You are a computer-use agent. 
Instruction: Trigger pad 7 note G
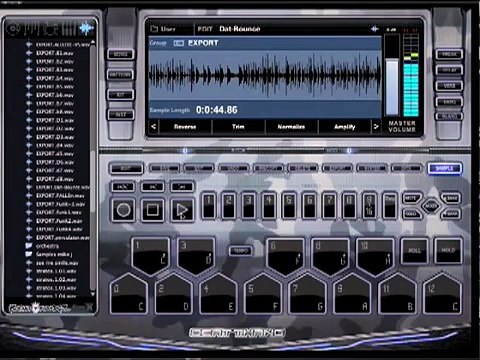pos(308,295)
